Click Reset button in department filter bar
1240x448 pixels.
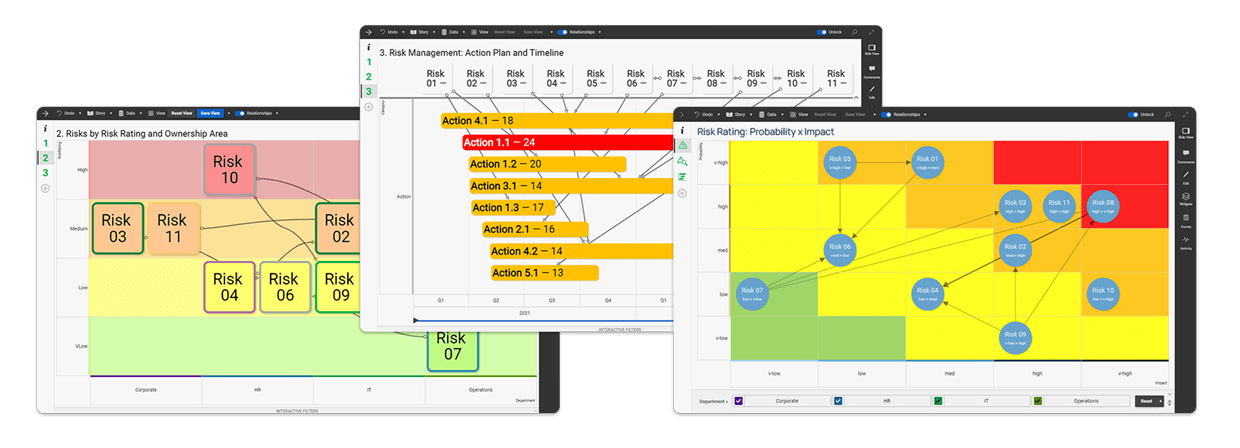tap(1148, 401)
